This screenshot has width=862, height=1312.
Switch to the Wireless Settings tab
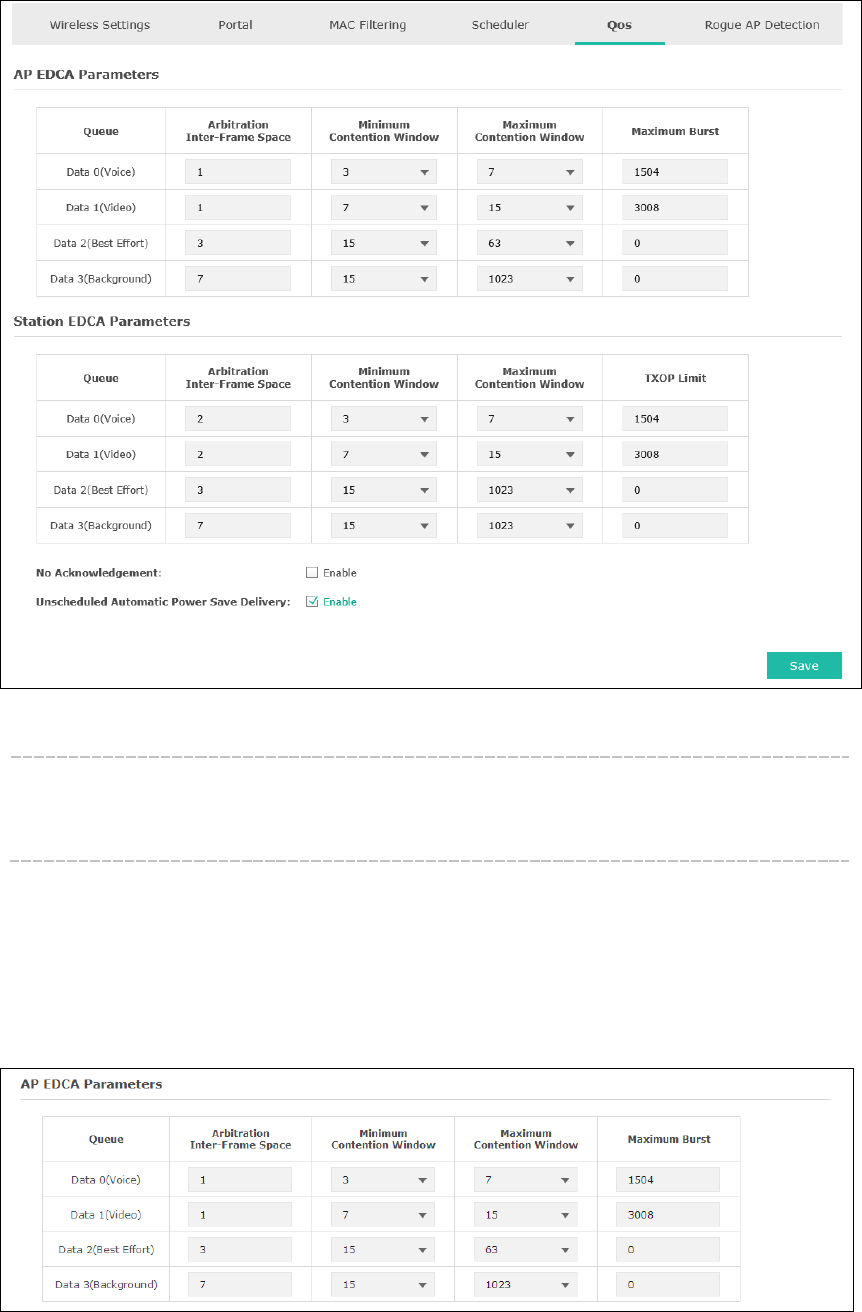(x=100, y=25)
